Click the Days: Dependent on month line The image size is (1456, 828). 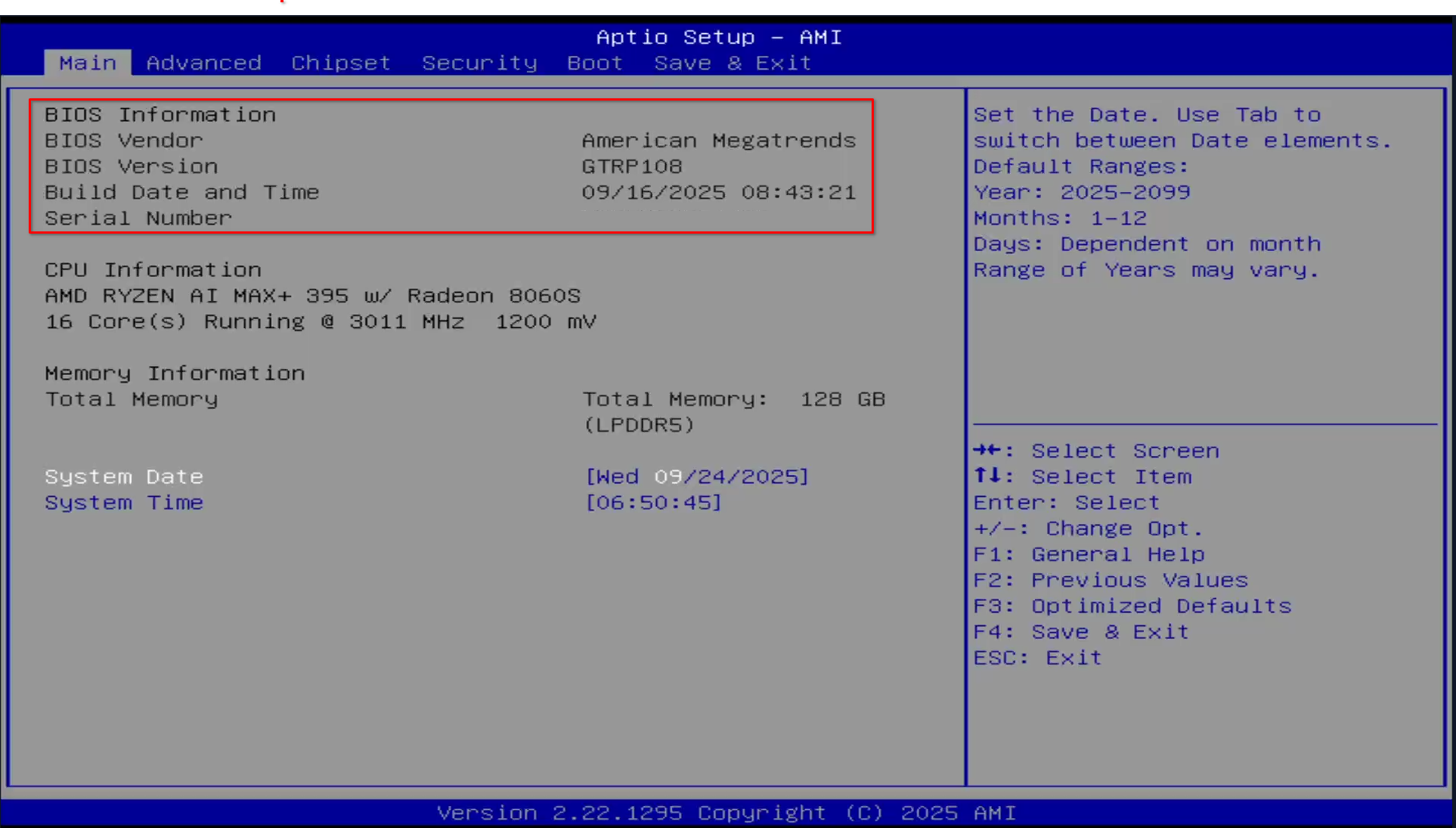1148,244
